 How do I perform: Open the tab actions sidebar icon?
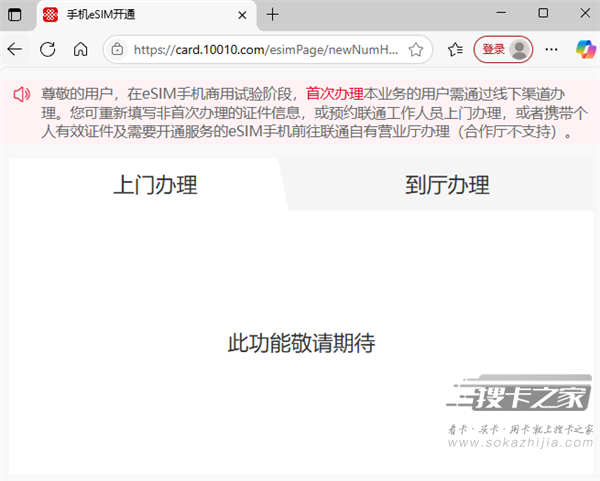[15, 15]
